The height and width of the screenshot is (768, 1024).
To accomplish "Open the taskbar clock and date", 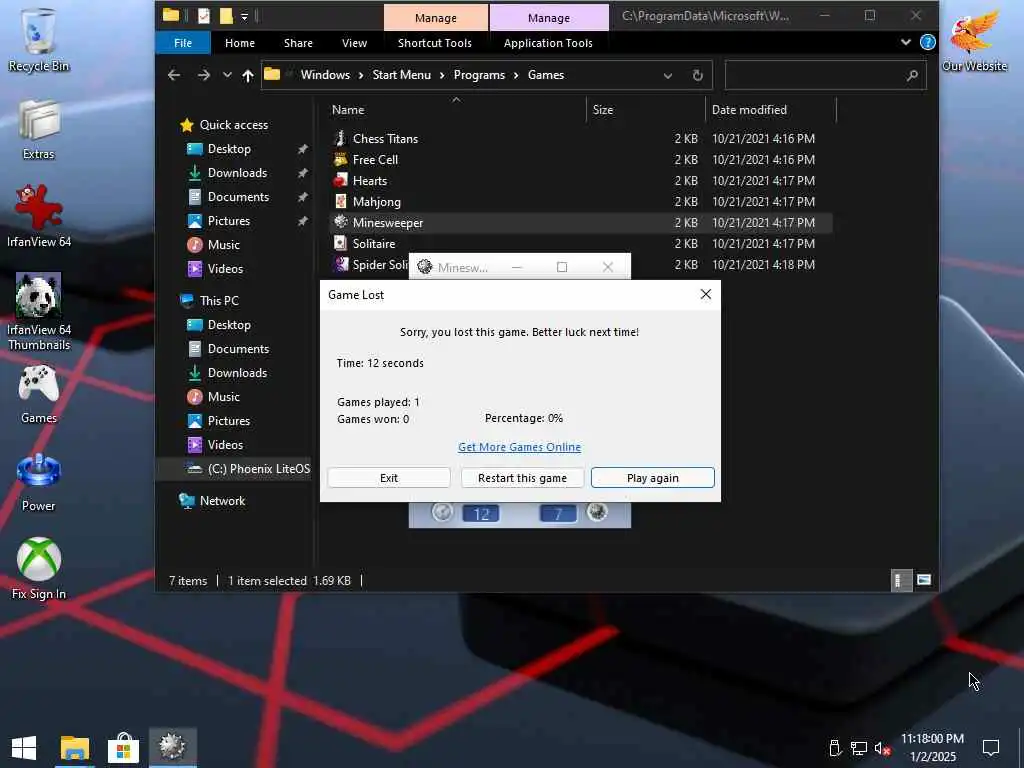I will [932, 748].
